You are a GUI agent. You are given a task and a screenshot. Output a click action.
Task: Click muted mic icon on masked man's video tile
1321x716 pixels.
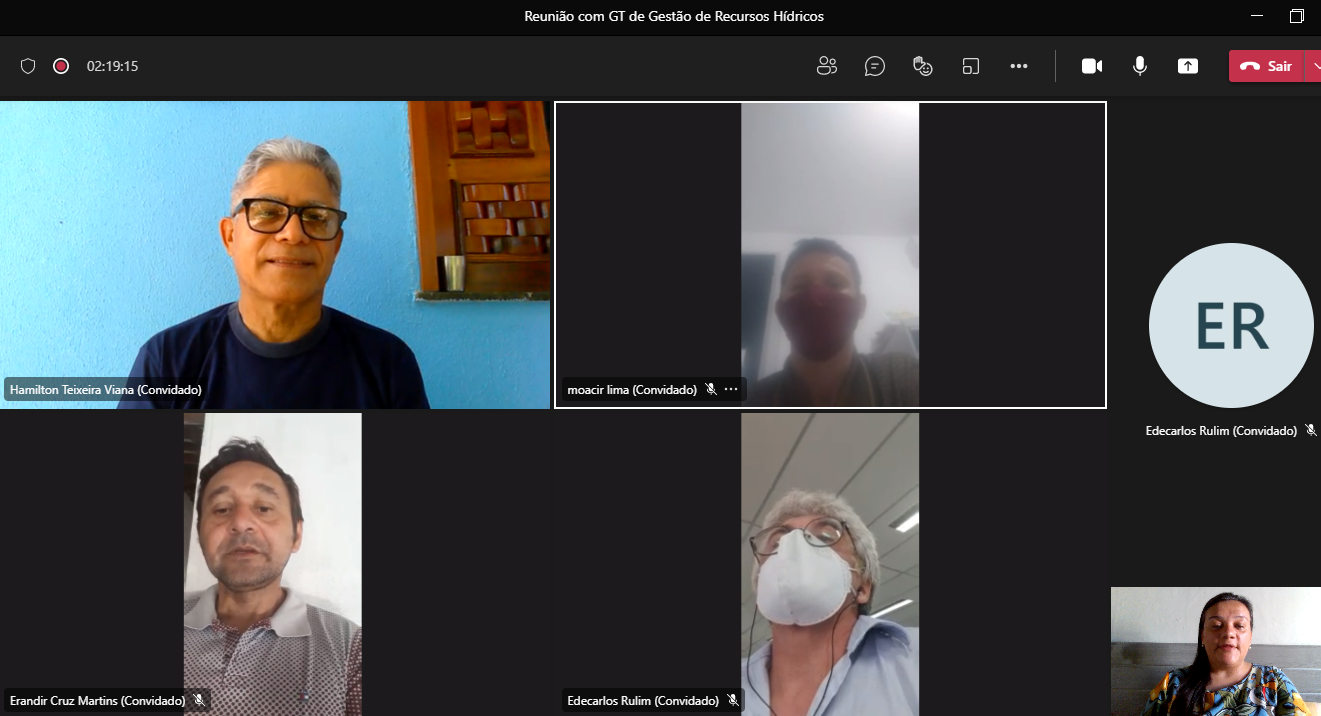733,700
